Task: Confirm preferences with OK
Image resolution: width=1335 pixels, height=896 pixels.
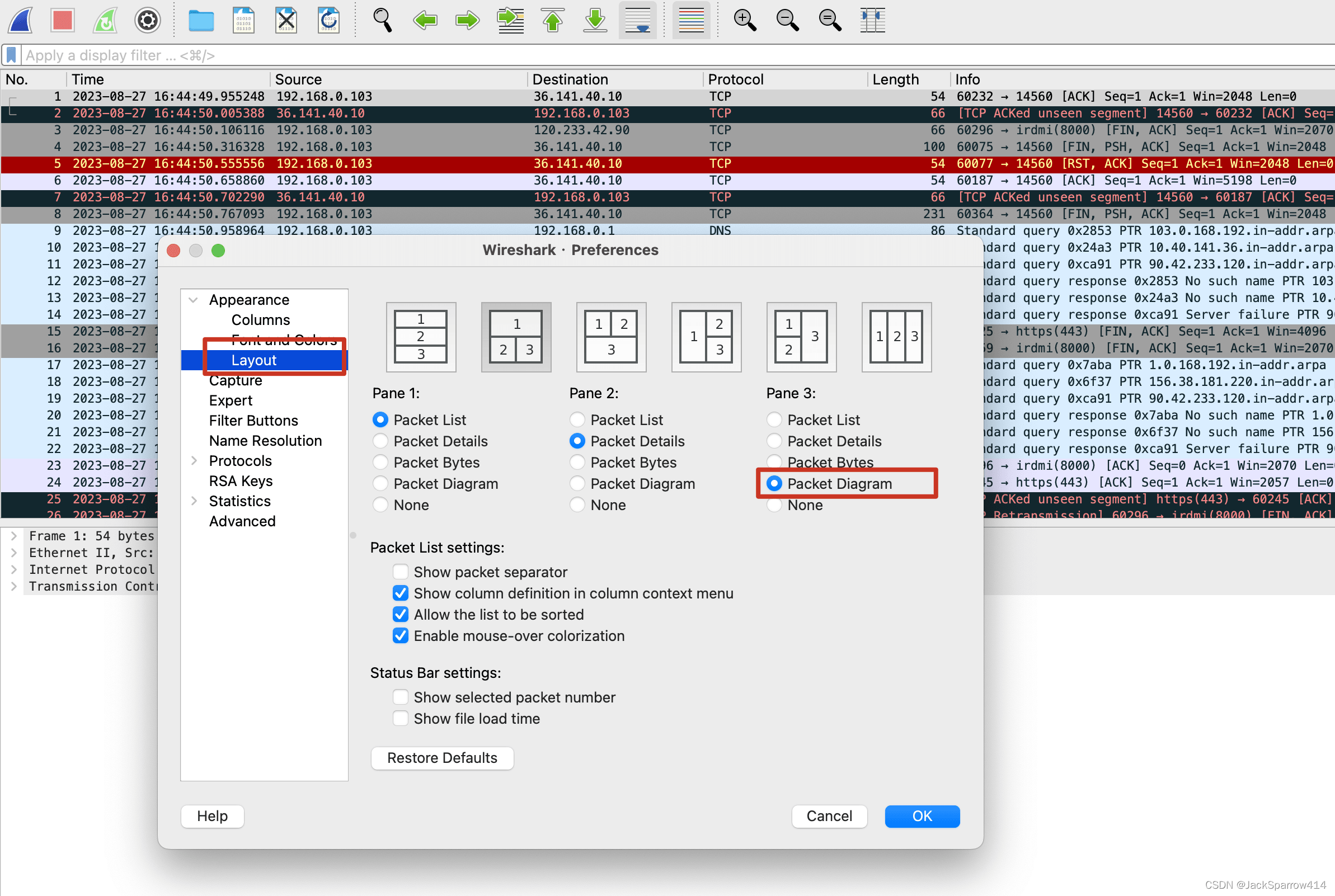Action: (x=922, y=817)
